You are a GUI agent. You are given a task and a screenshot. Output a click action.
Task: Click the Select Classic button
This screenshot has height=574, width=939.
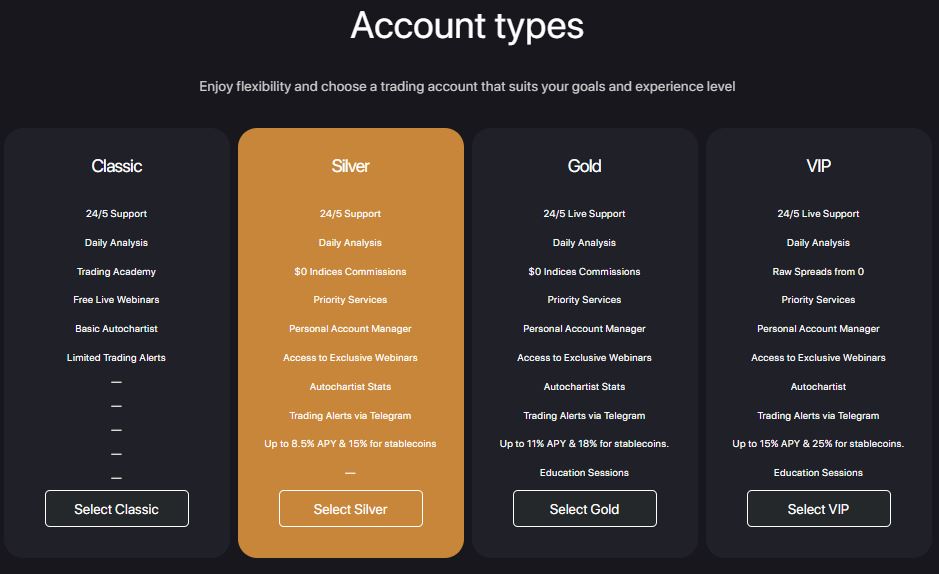point(117,509)
